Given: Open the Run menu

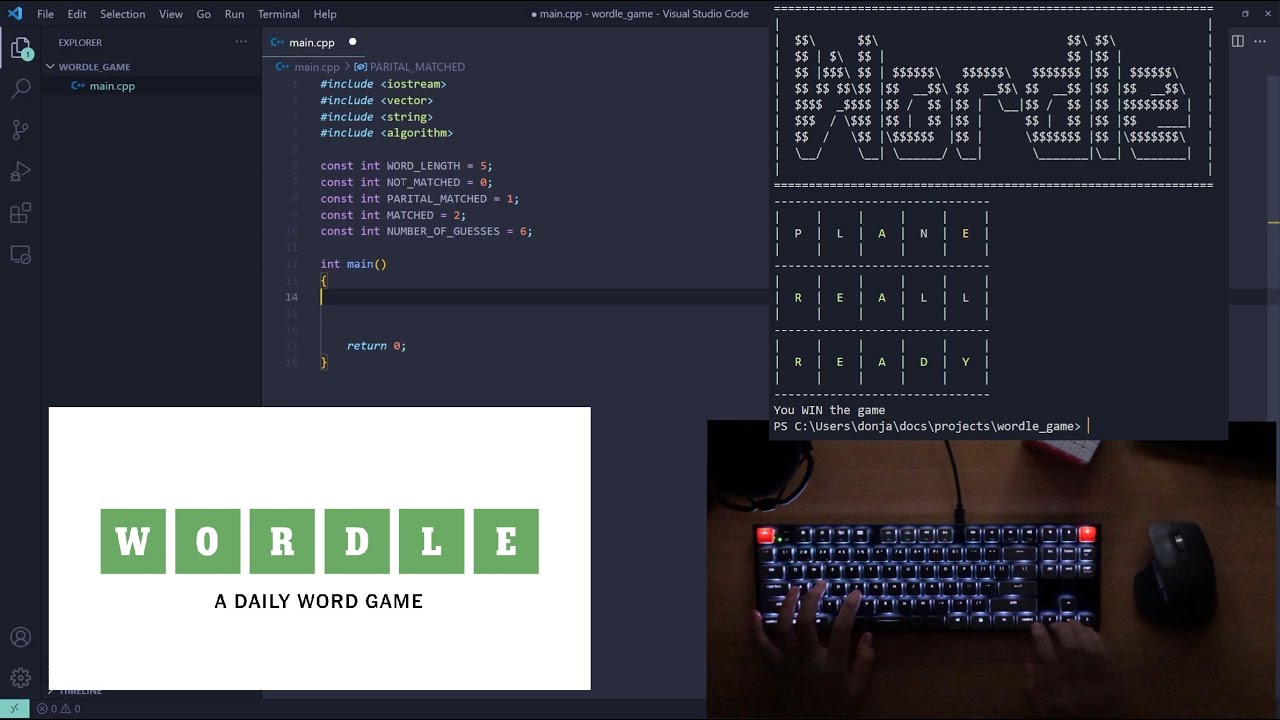Looking at the screenshot, I should 234,14.
